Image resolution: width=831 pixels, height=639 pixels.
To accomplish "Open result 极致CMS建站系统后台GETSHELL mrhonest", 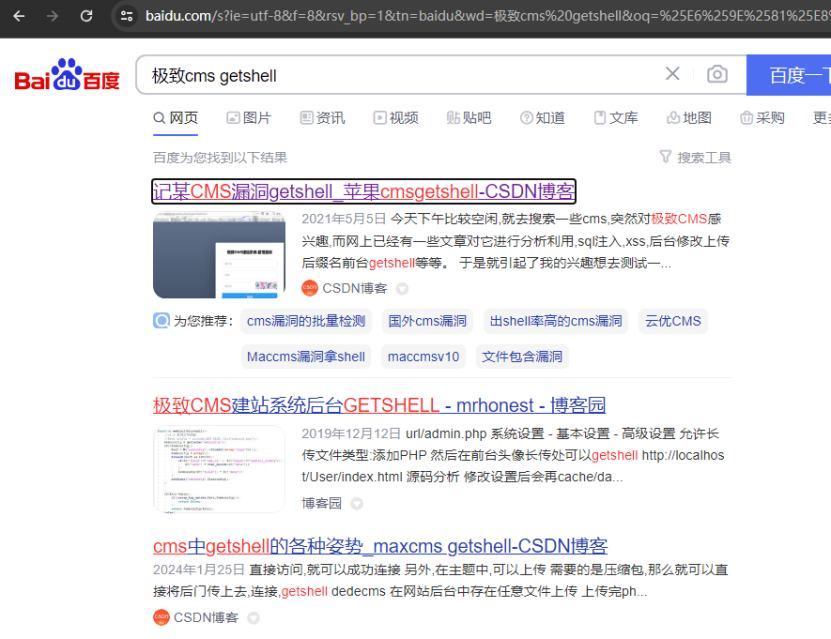I will point(379,405).
